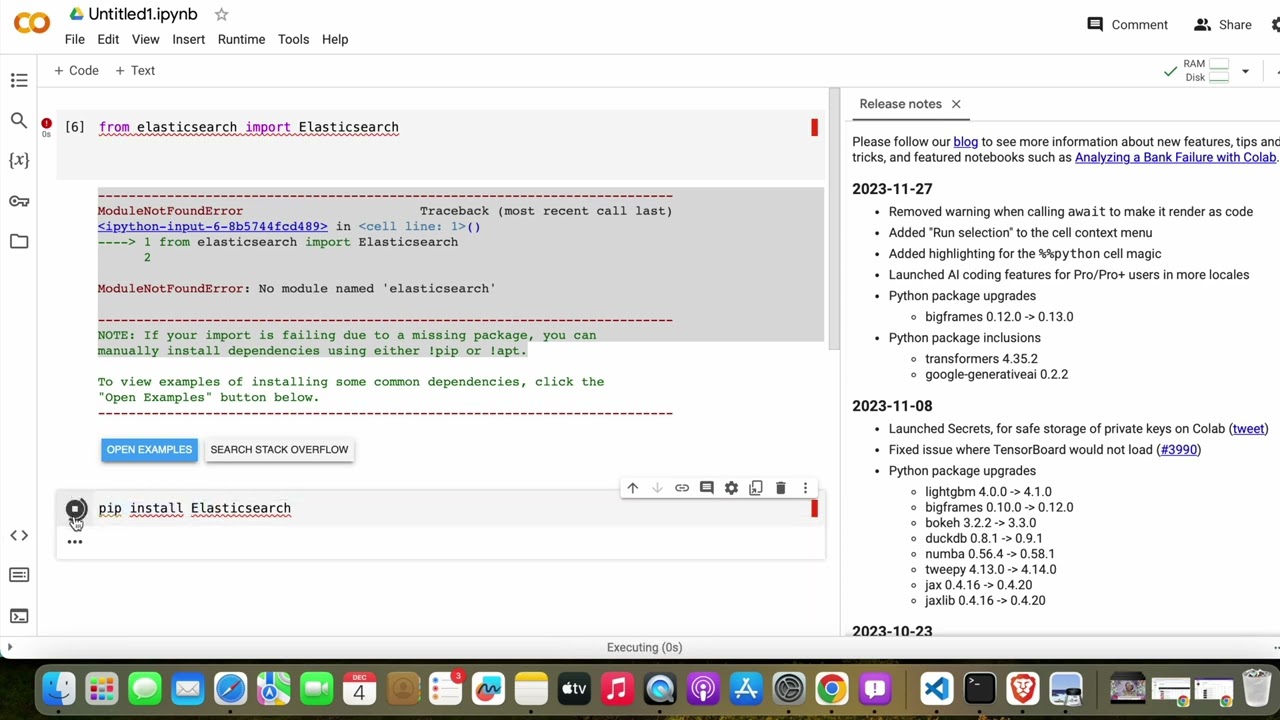Stop the executing pip install cell
This screenshot has height=720, width=1280.
click(75, 509)
